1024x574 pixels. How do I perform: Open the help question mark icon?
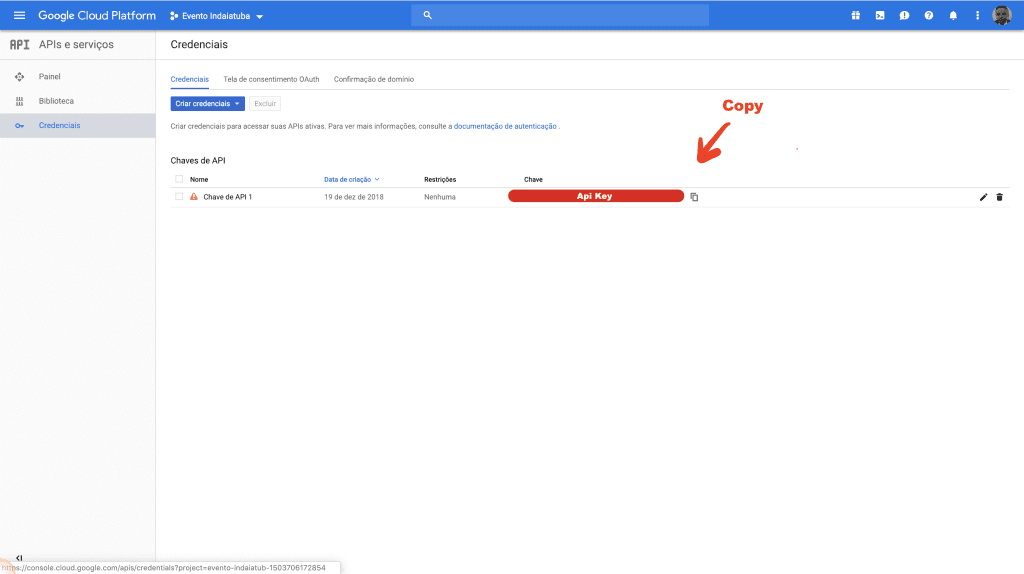(x=929, y=16)
